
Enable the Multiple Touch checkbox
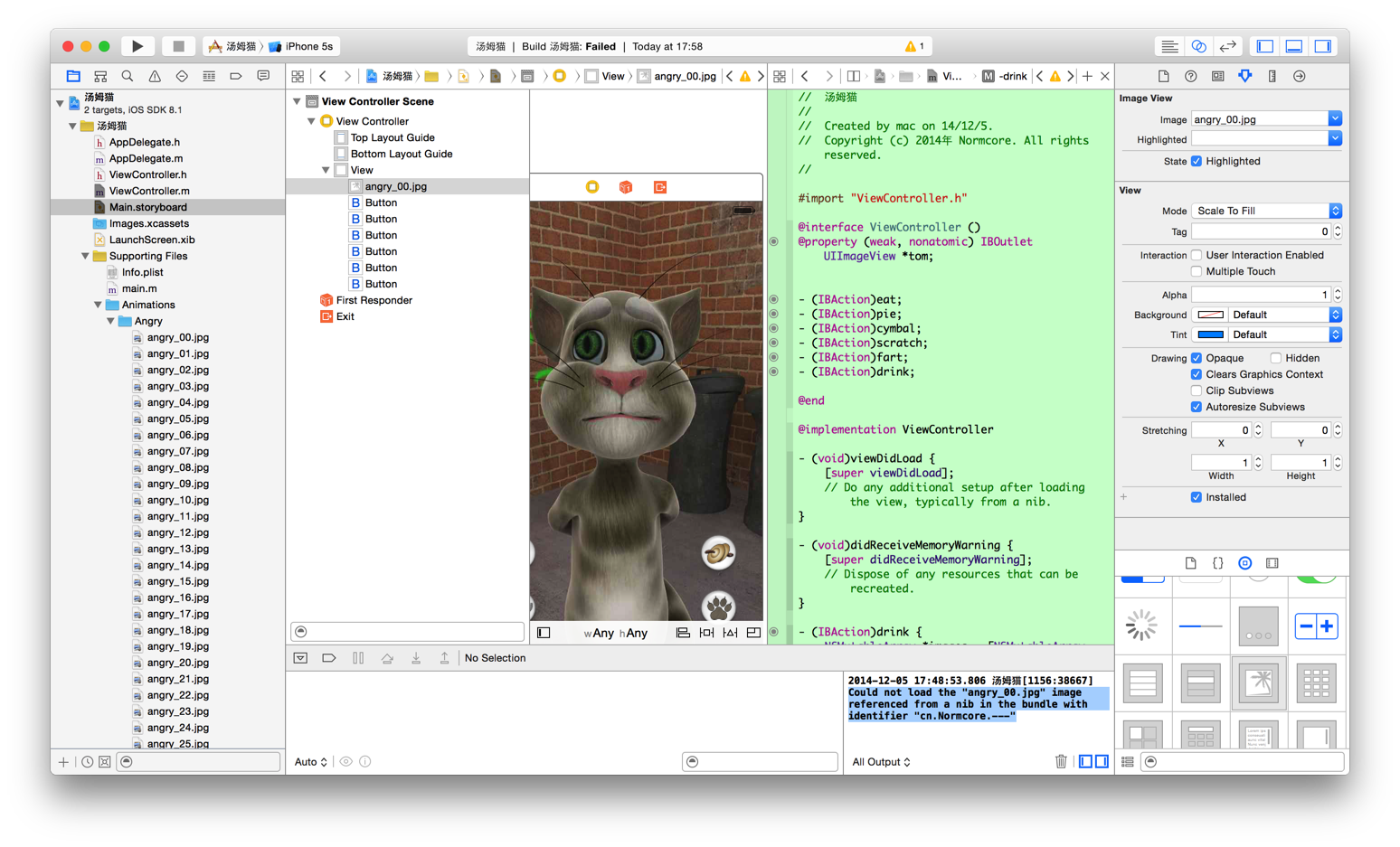click(x=1197, y=271)
